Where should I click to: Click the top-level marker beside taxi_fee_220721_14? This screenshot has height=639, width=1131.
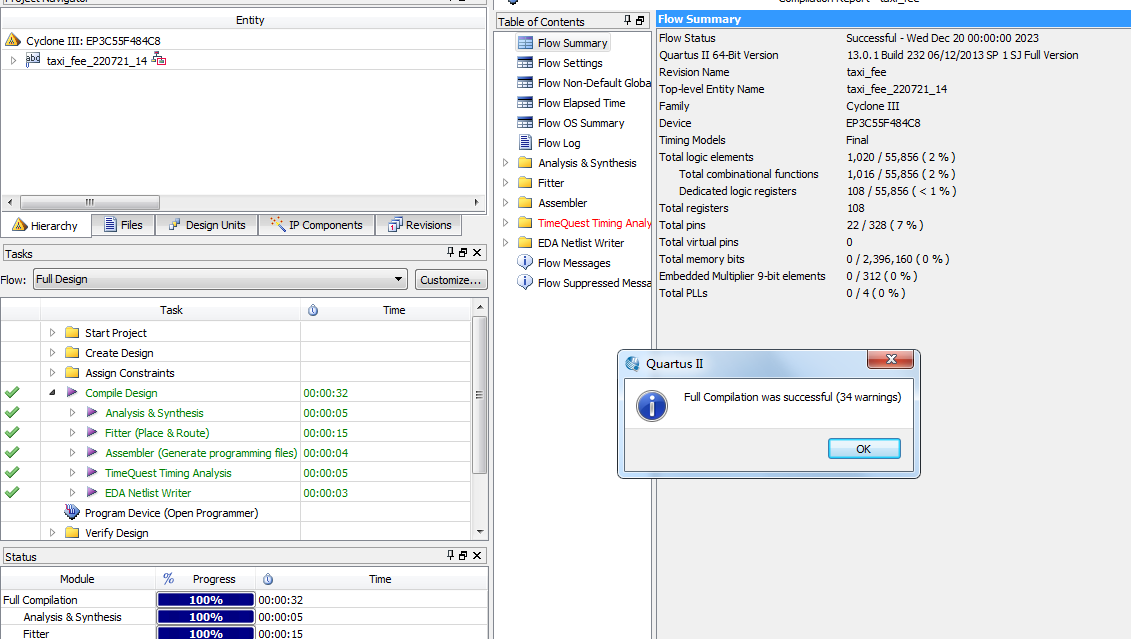click(159, 60)
